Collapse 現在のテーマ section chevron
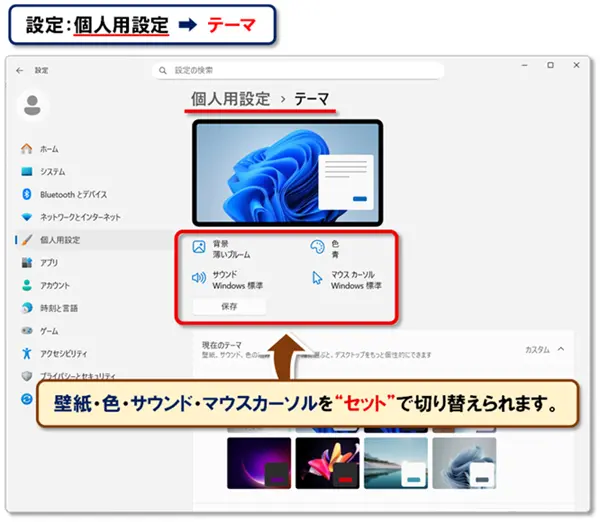 (x=561, y=349)
